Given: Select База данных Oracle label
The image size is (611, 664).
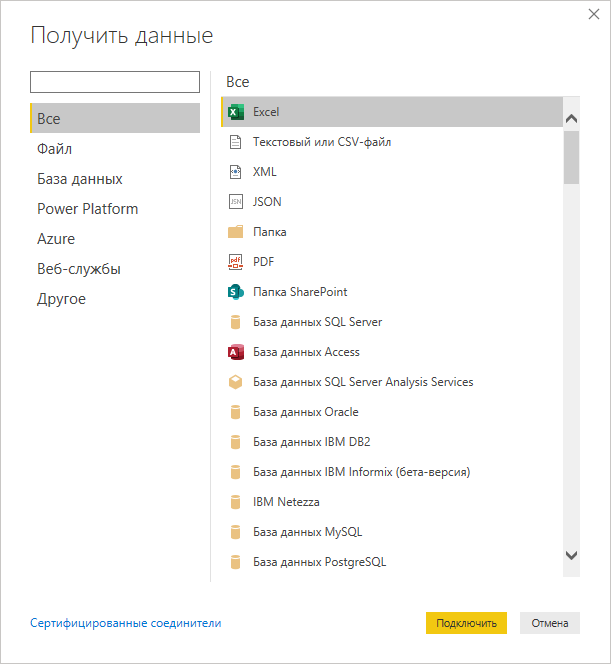Looking at the screenshot, I should coord(306,412).
